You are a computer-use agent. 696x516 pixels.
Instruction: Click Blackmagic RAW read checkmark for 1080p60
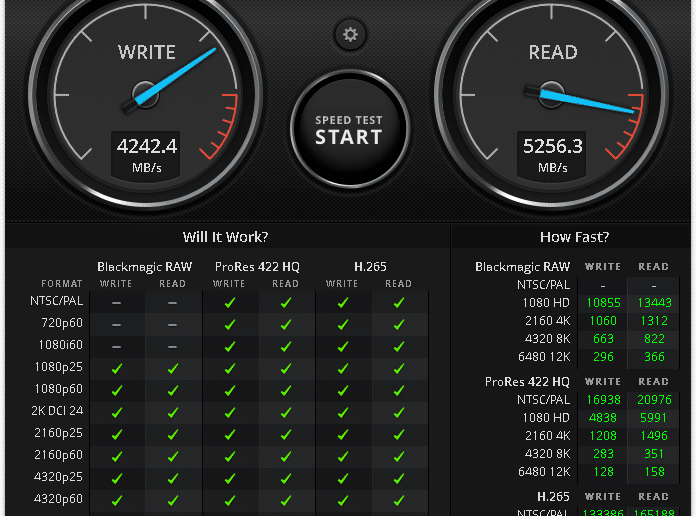coord(173,391)
